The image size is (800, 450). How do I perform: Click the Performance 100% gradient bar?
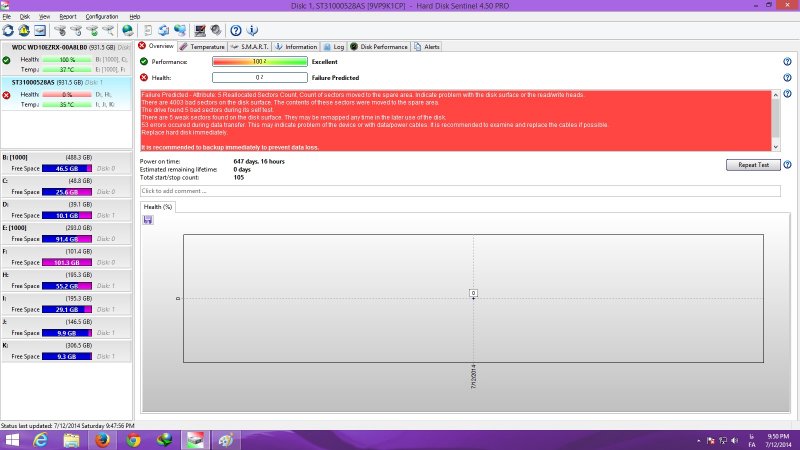click(x=260, y=62)
